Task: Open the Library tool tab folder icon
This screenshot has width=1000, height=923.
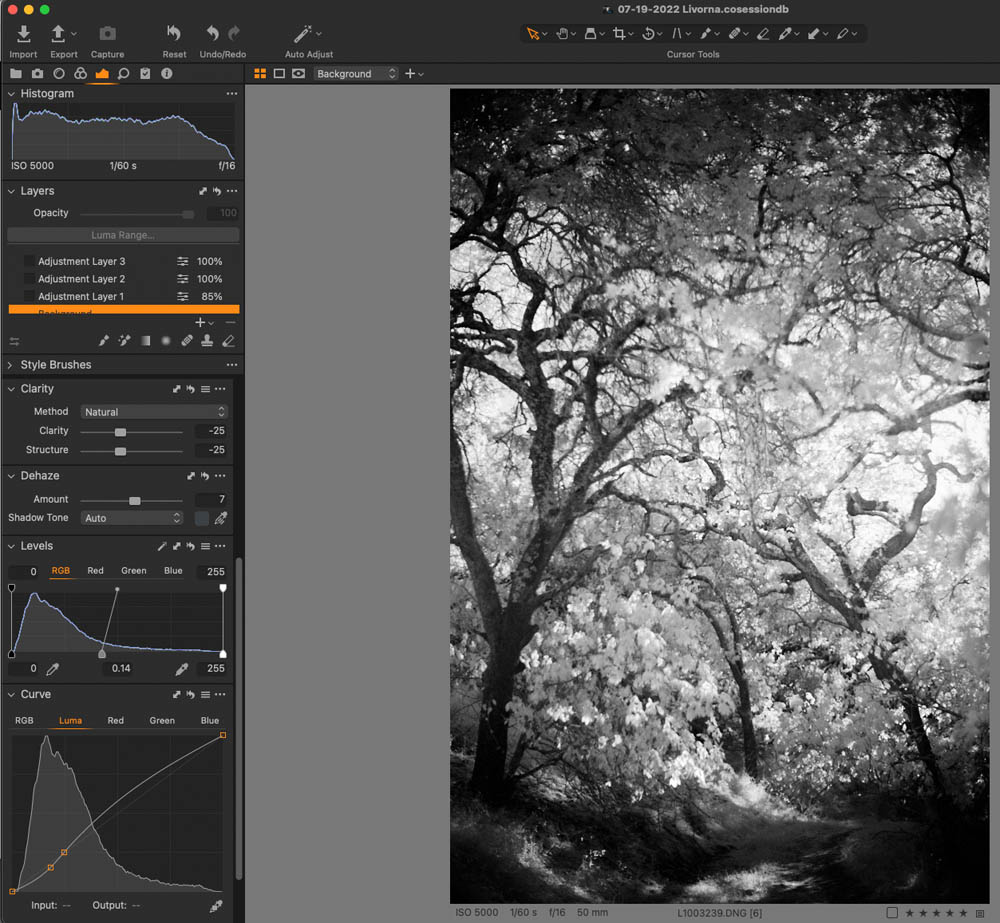Action: point(16,73)
